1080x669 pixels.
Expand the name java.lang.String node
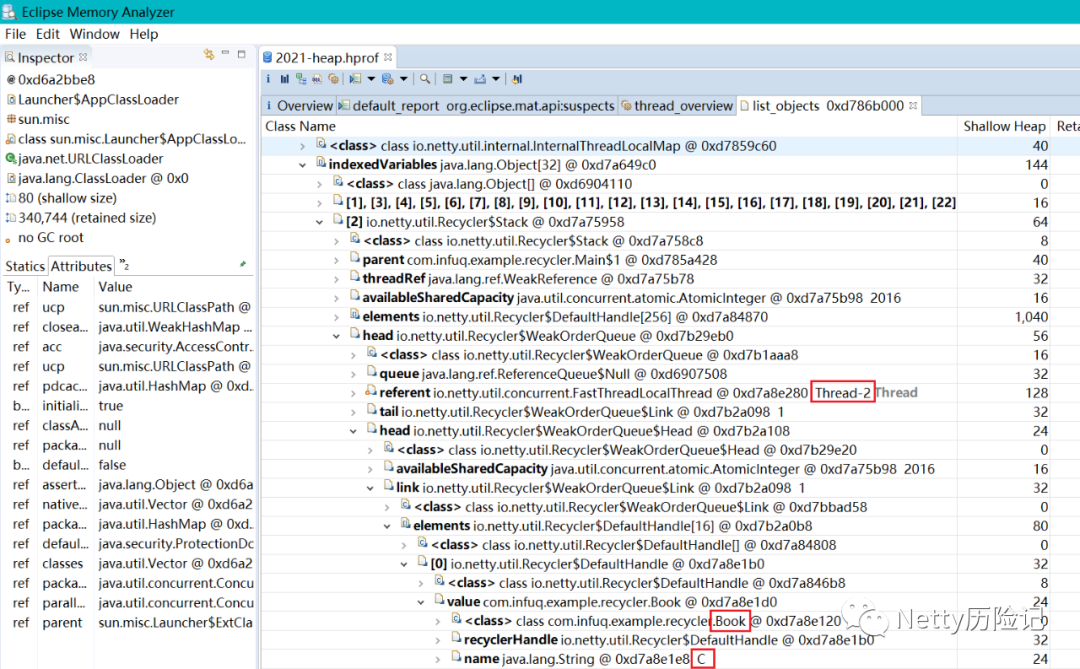(x=438, y=659)
